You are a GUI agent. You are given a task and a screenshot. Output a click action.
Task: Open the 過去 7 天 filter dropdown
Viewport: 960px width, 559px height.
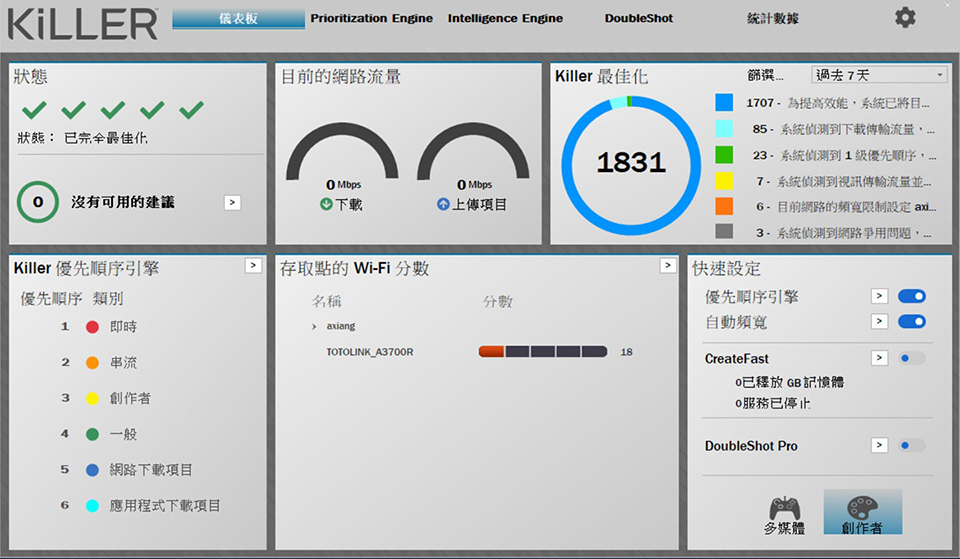click(879, 75)
